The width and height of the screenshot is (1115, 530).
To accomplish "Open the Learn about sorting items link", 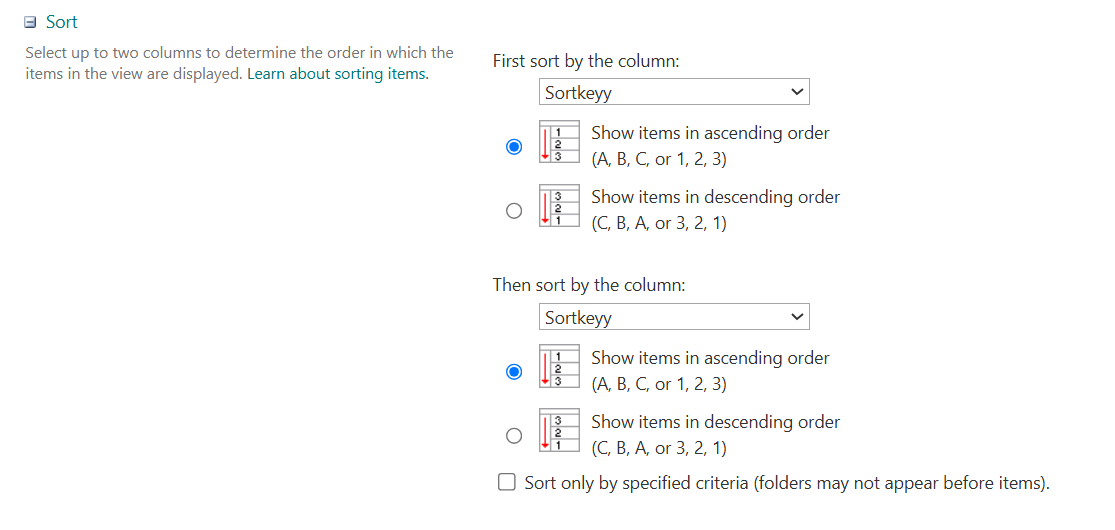I will coord(338,74).
